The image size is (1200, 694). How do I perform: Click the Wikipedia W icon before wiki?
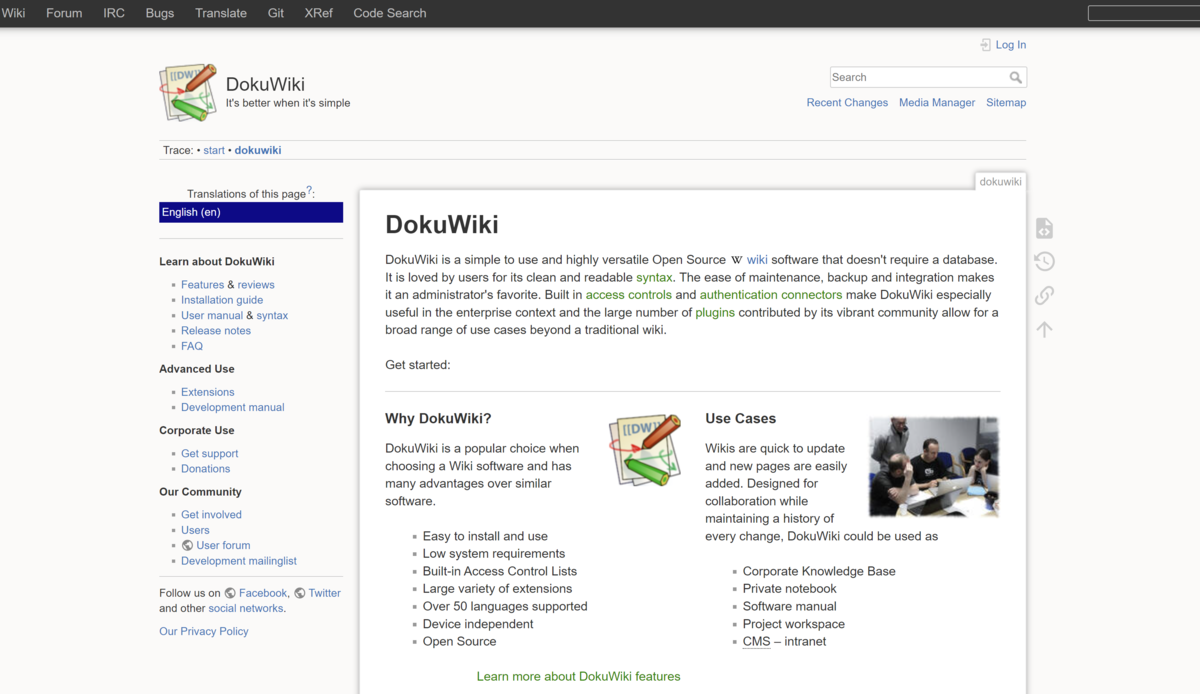coord(737,260)
